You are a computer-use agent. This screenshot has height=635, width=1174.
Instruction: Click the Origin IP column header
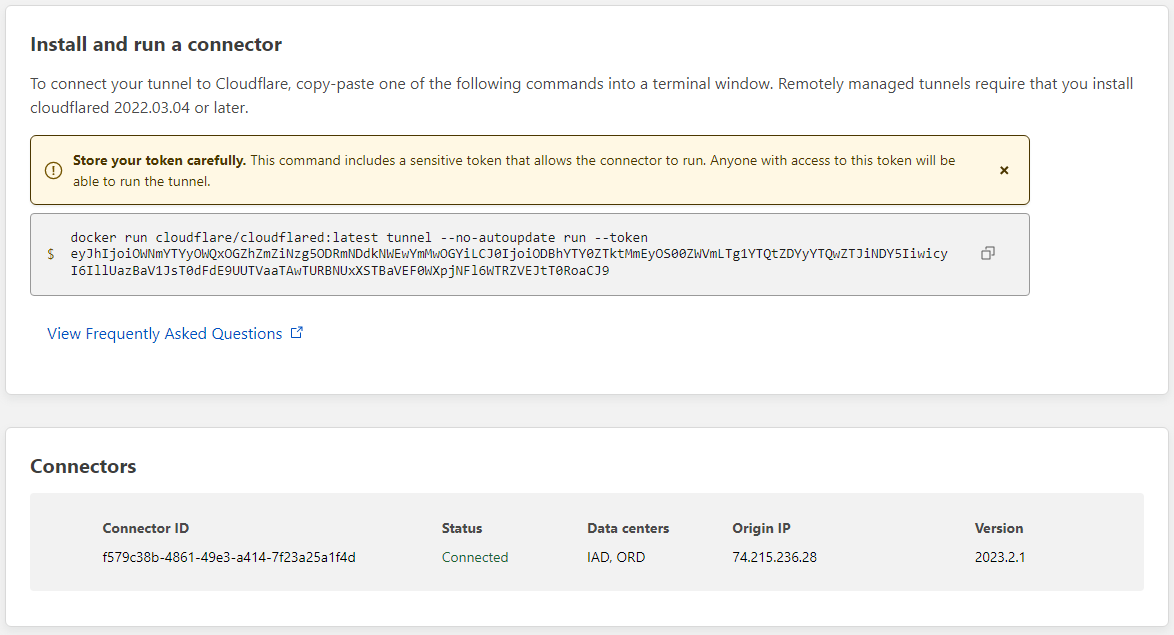tap(761, 528)
